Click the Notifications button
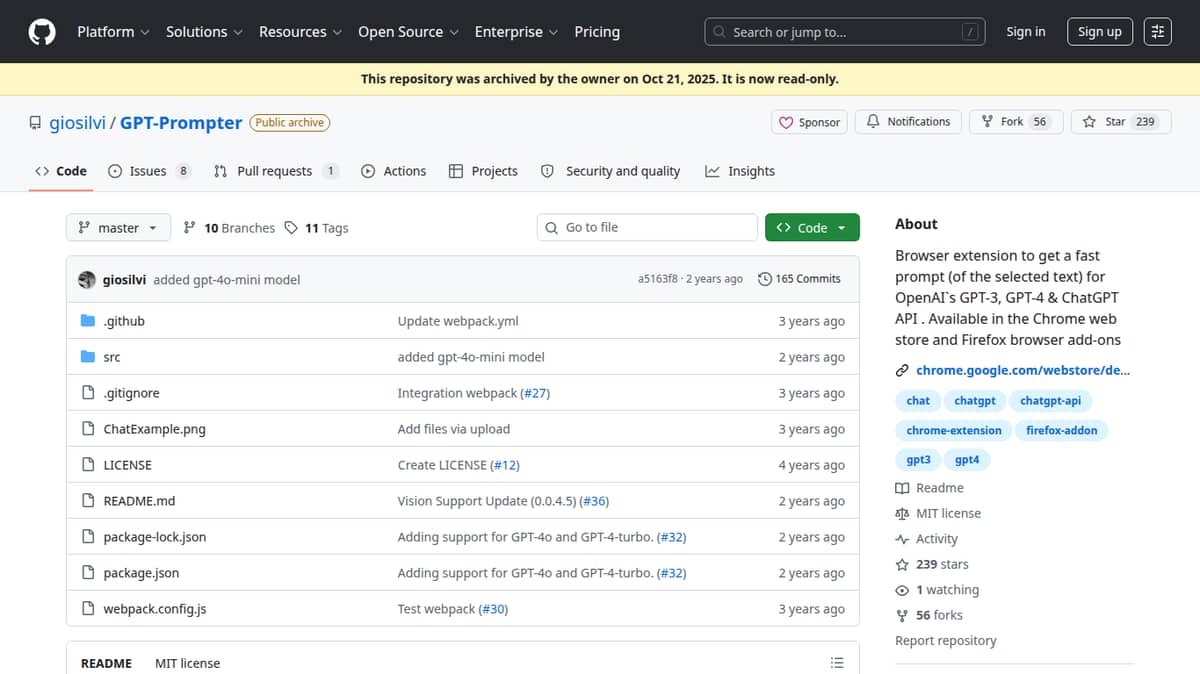Viewport: 1200px width, 674px height. 908,122
